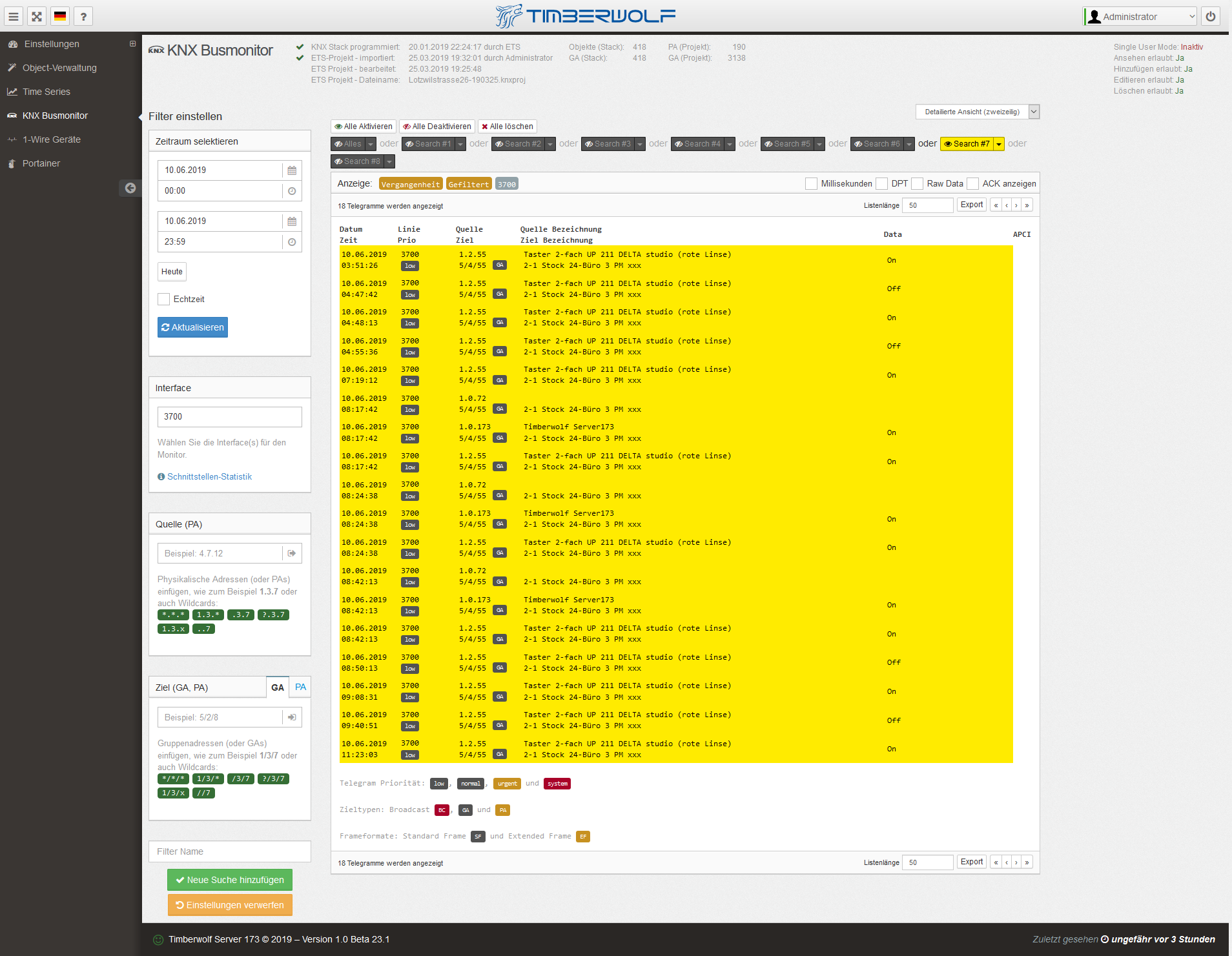The height and width of the screenshot is (956, 1232).
Task: Click low priority badge in 04:47:42 row
Action: (x=410, y=295)
